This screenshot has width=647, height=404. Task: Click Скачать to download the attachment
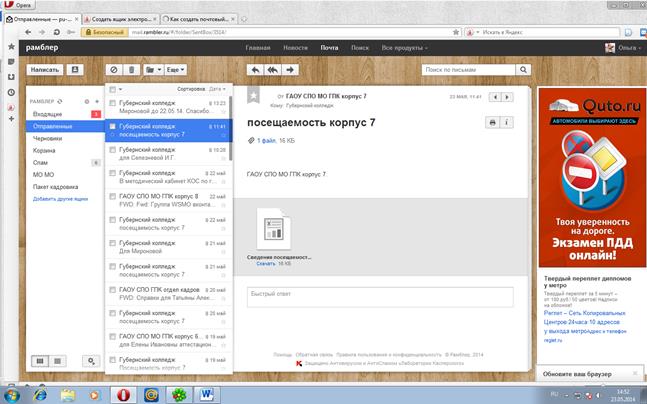[x=266, y=263]
